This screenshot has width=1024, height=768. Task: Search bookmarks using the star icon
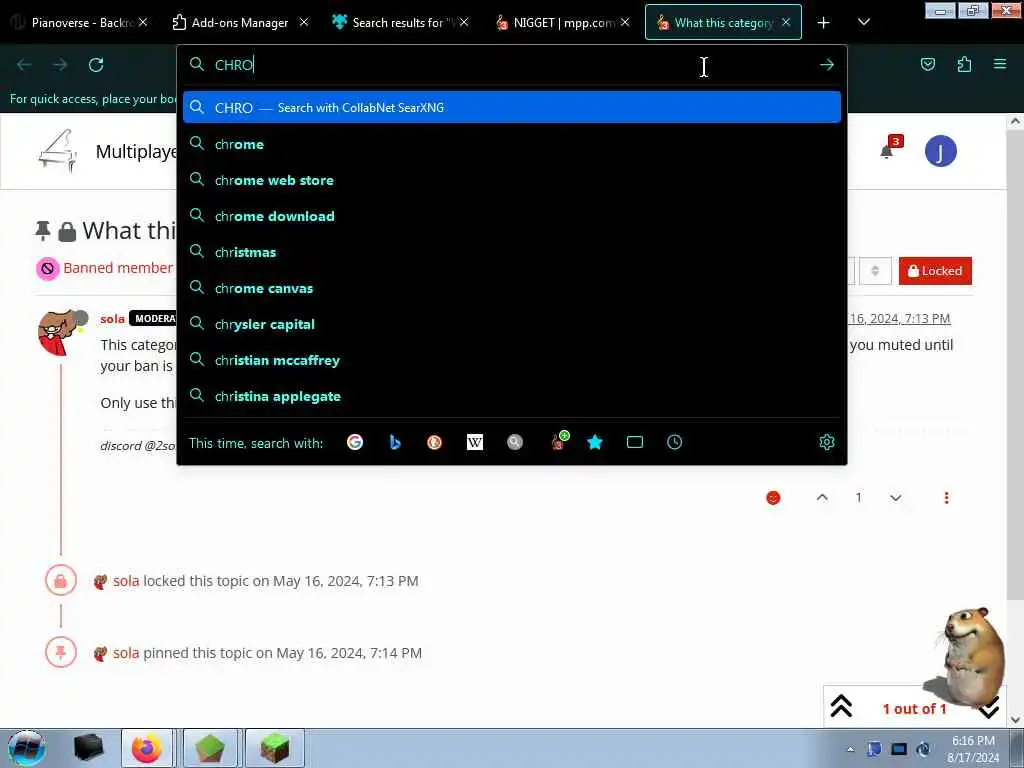pos(594,442)
